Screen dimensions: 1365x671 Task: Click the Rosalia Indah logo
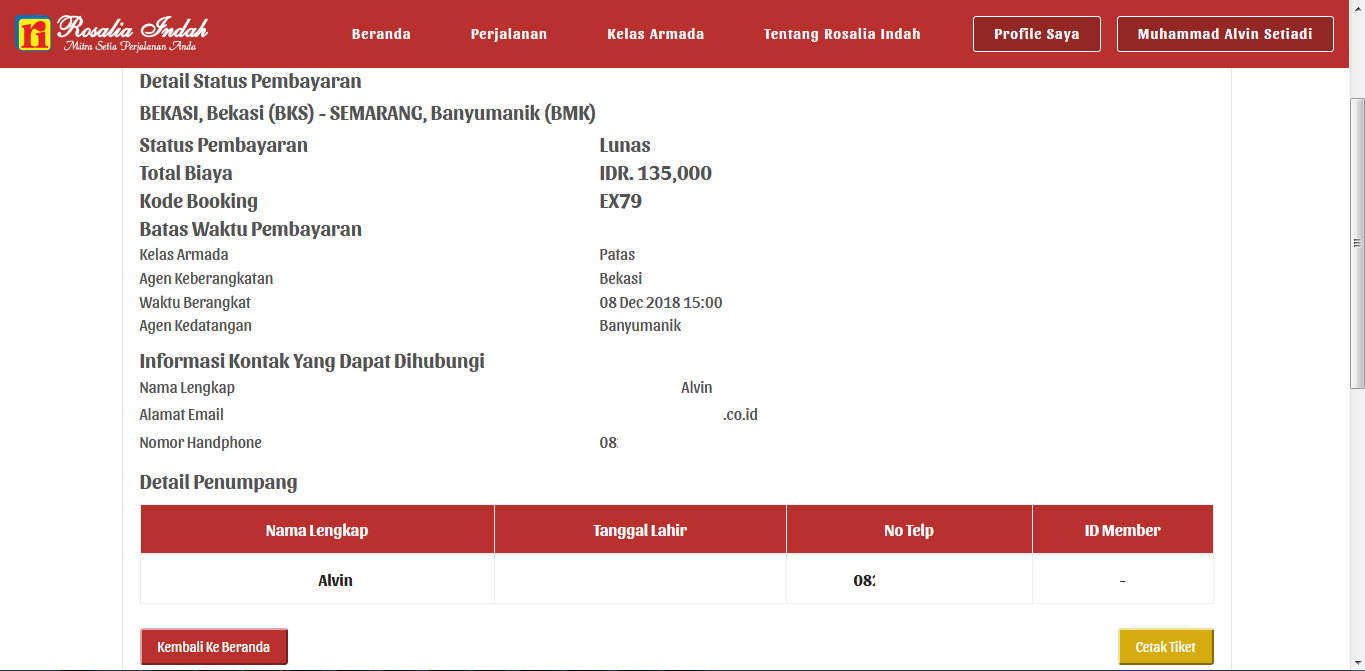pyautogui.click(x=113, y=33)
